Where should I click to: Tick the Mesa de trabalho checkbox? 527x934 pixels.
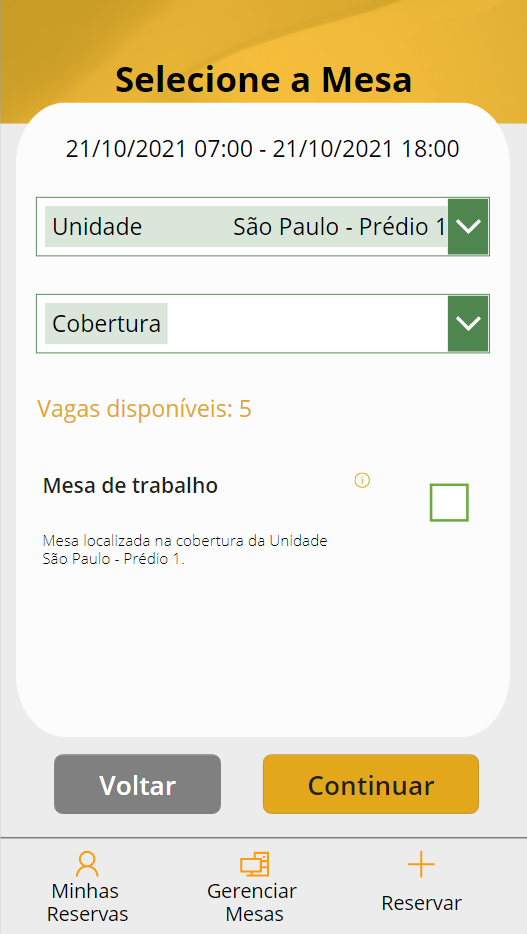(450, 503)
